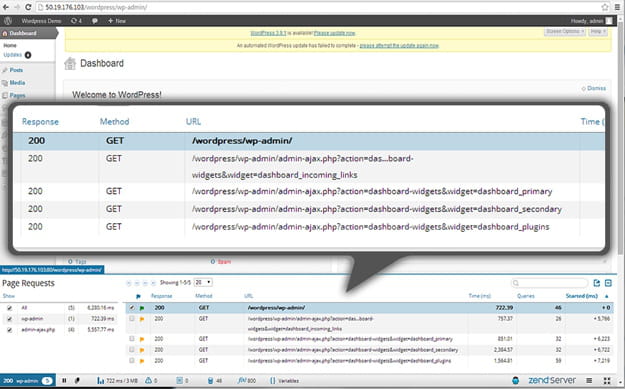Open the Howdy, admin account menu
Viewport: 625px width, 389px height.
pos(592,21)
